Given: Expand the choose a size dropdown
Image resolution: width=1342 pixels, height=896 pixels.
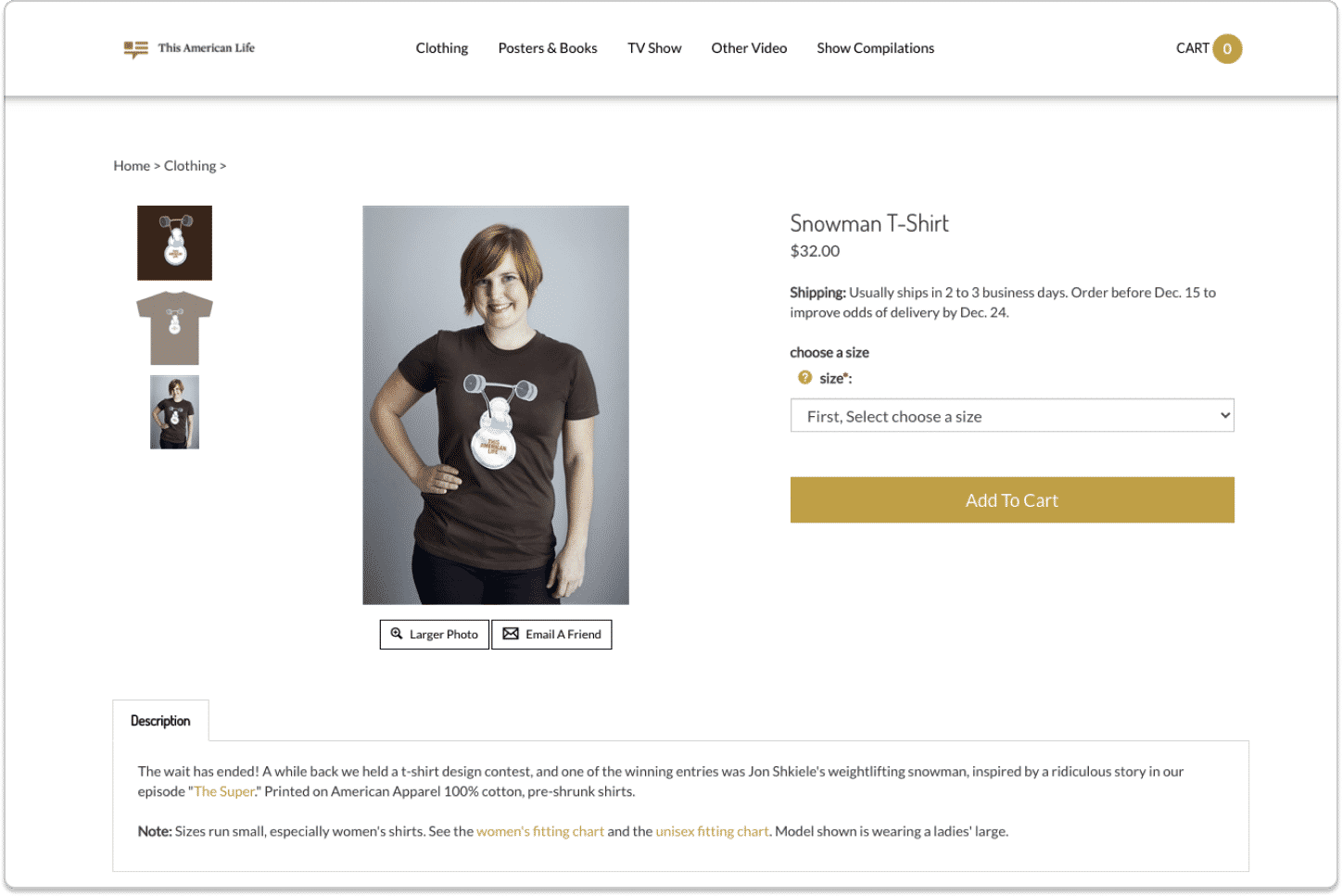Looking at the screenshot, I should 1011,416.
